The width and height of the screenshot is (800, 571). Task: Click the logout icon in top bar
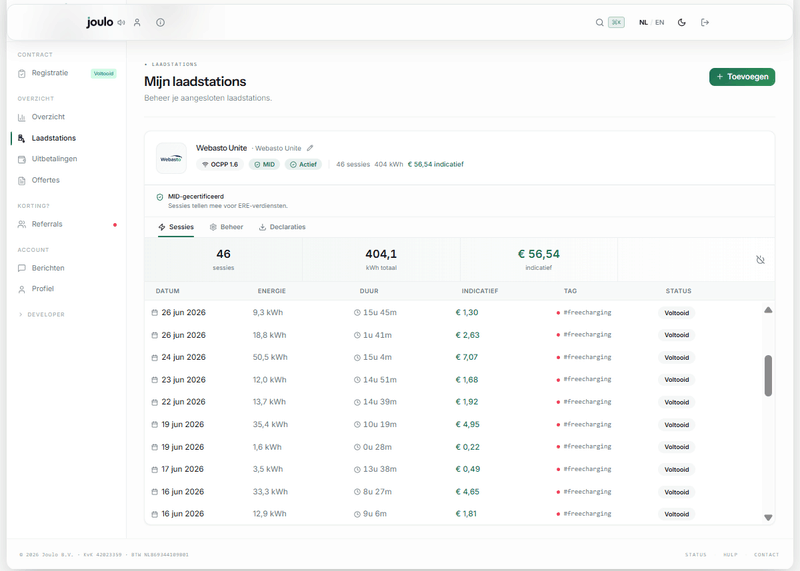click(705, 22)
